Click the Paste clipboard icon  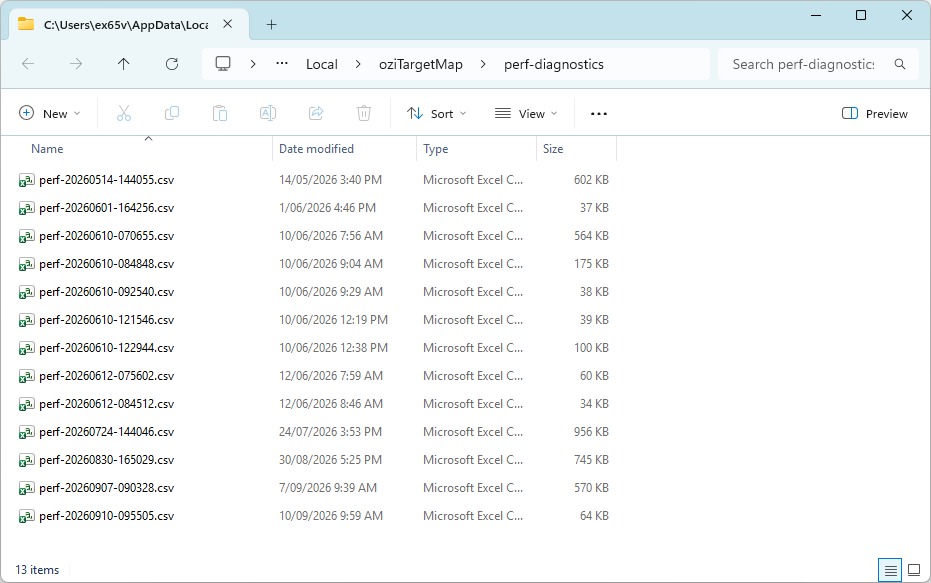(220, 113)
